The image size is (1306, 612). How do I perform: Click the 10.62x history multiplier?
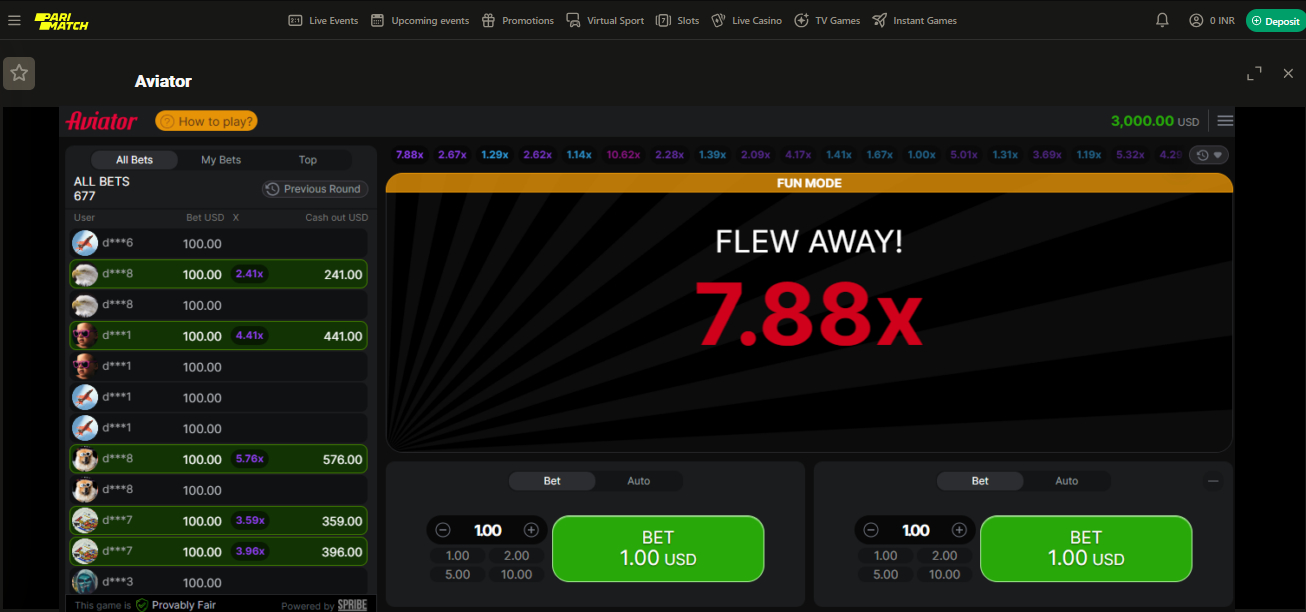pyautogui.click(x=623, y=155)
